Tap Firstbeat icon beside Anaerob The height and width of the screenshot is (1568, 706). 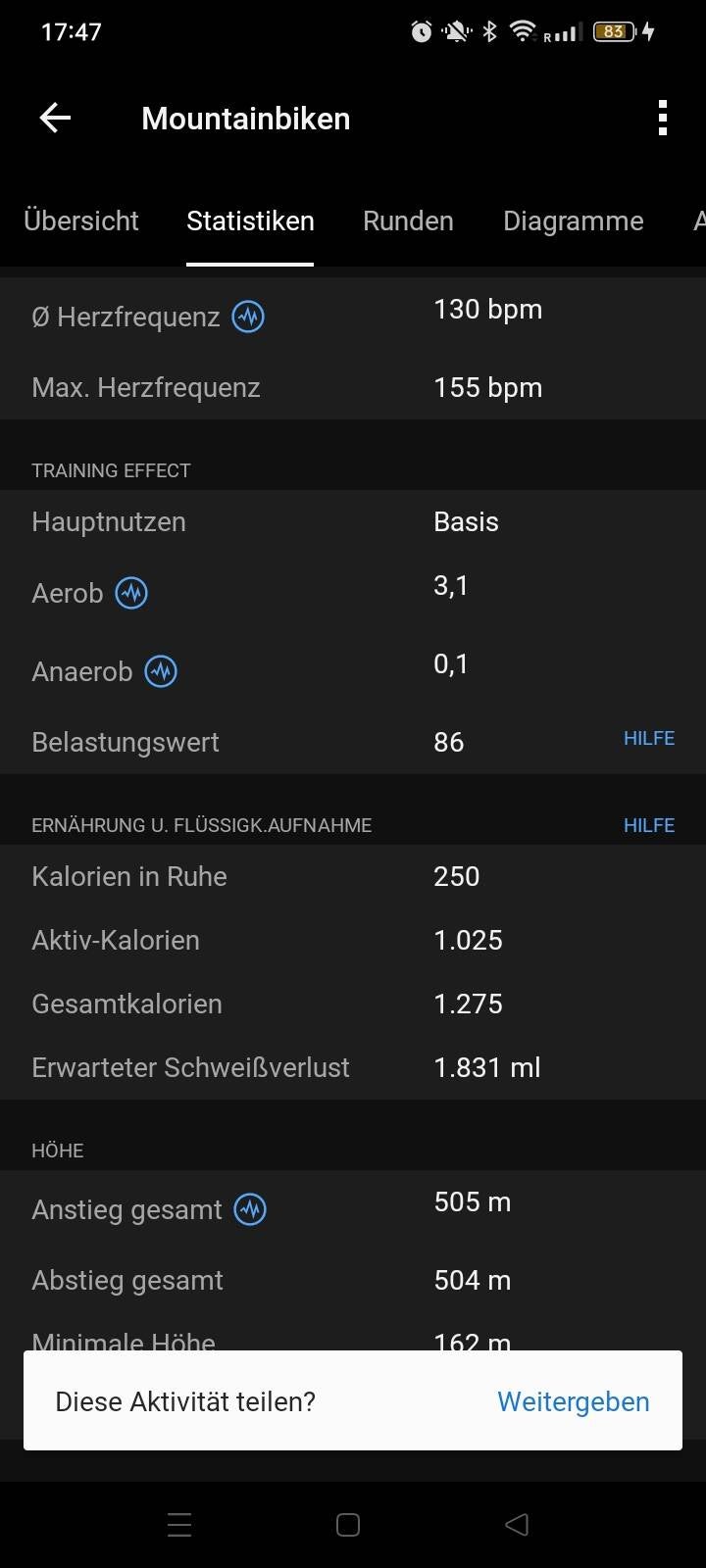tap(161, 671)
